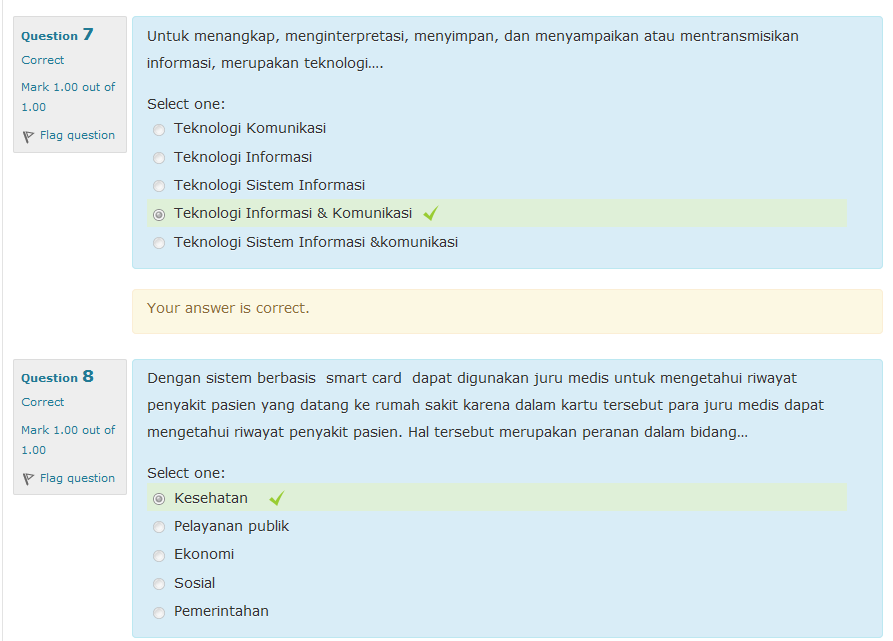
Task: Click the question text starting 'Dengan sistem berbasis smart card'
Action: point(485,405)
